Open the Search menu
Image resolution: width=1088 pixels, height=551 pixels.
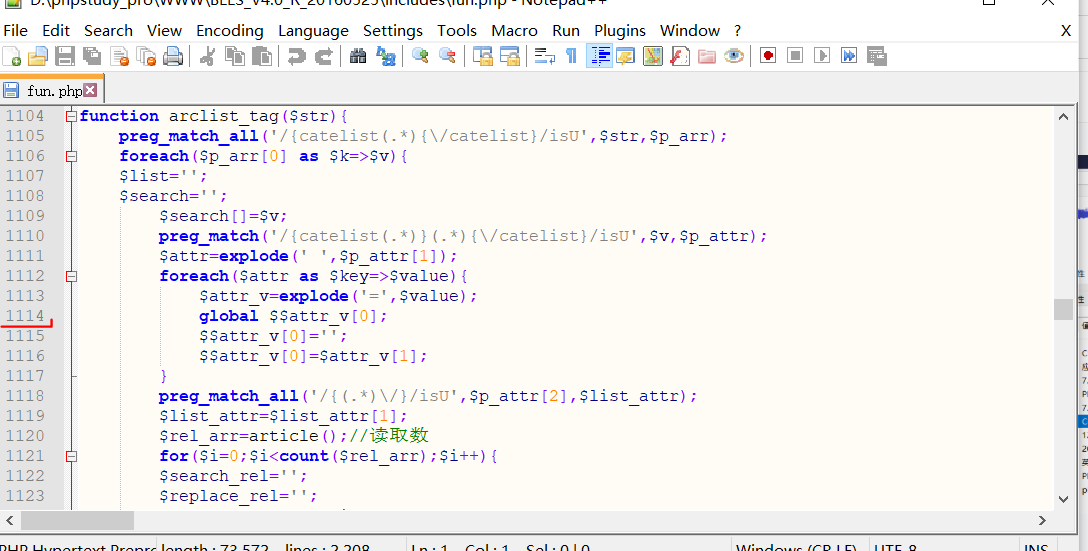[108, 31]
